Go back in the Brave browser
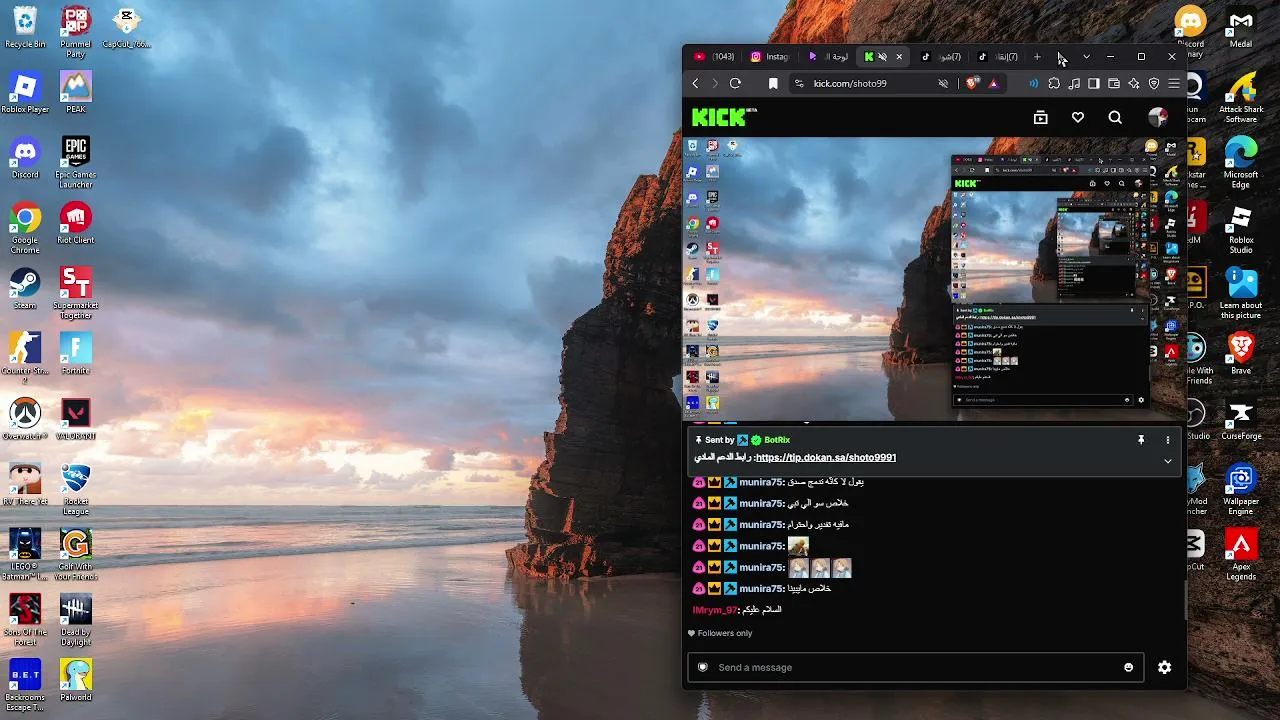This screenshot has width=1280, height=720. 696,84
